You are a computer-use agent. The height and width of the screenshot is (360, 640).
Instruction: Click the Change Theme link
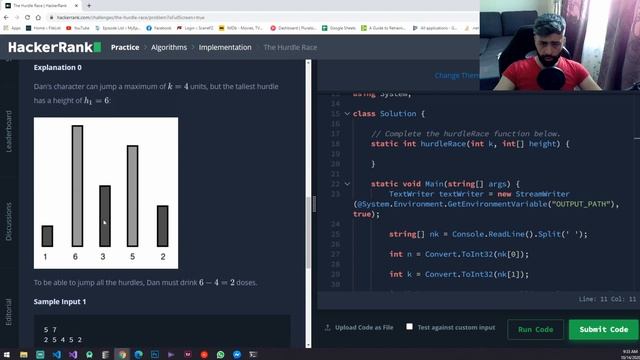pyautogui.click(x=456, y=76)
